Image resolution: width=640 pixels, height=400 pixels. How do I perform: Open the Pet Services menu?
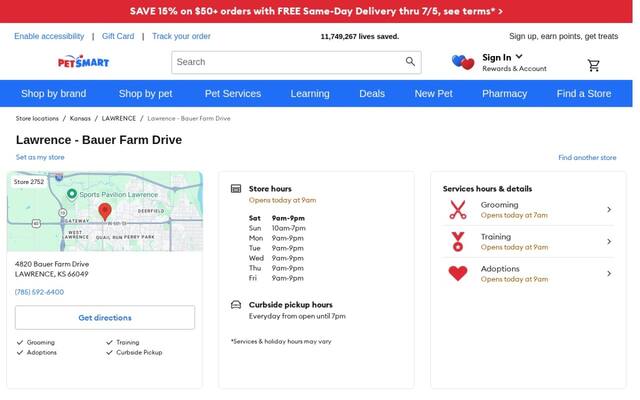(x=233, y=93)
